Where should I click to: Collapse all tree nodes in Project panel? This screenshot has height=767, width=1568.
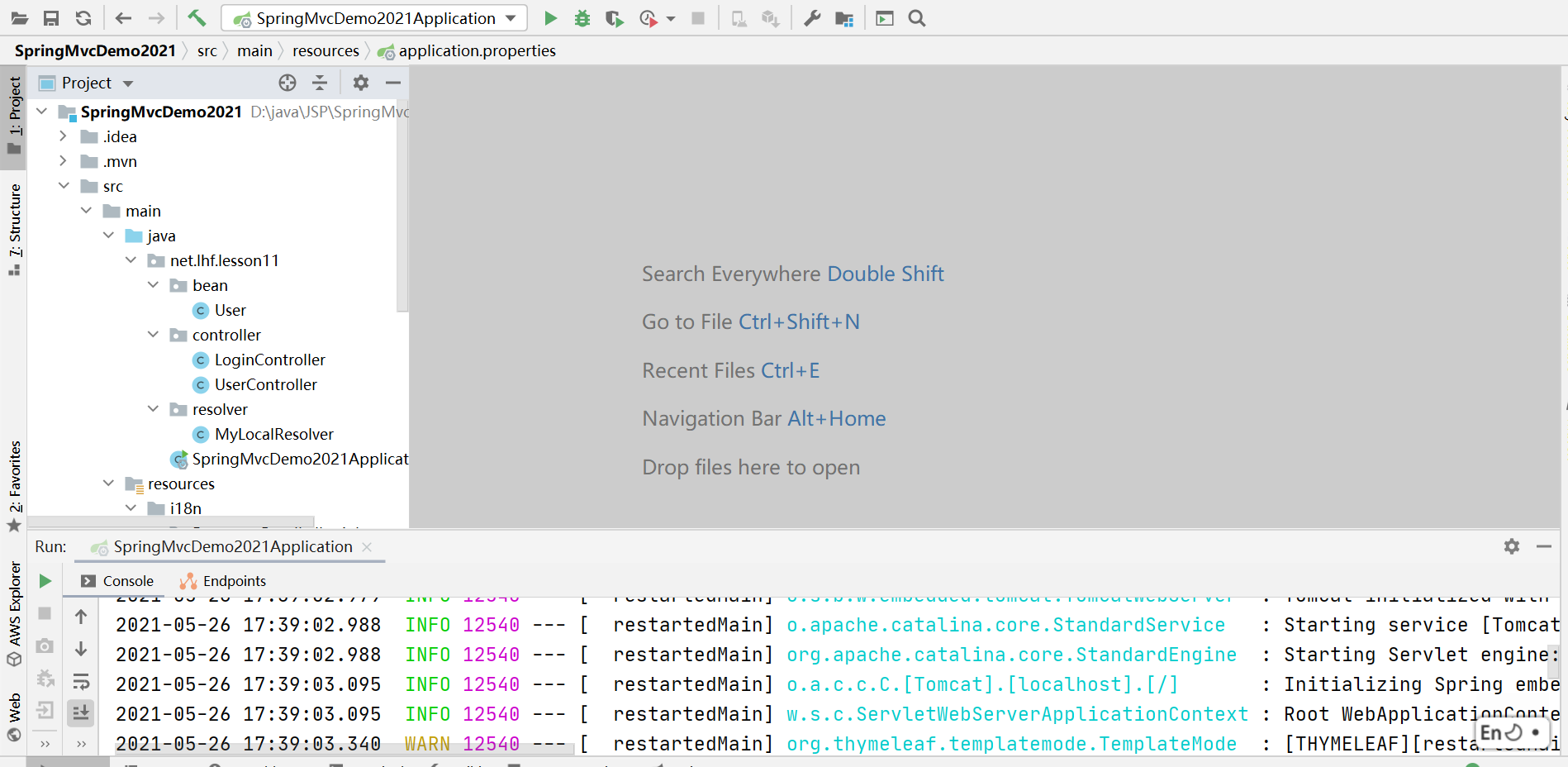click(x=320, y=83)
